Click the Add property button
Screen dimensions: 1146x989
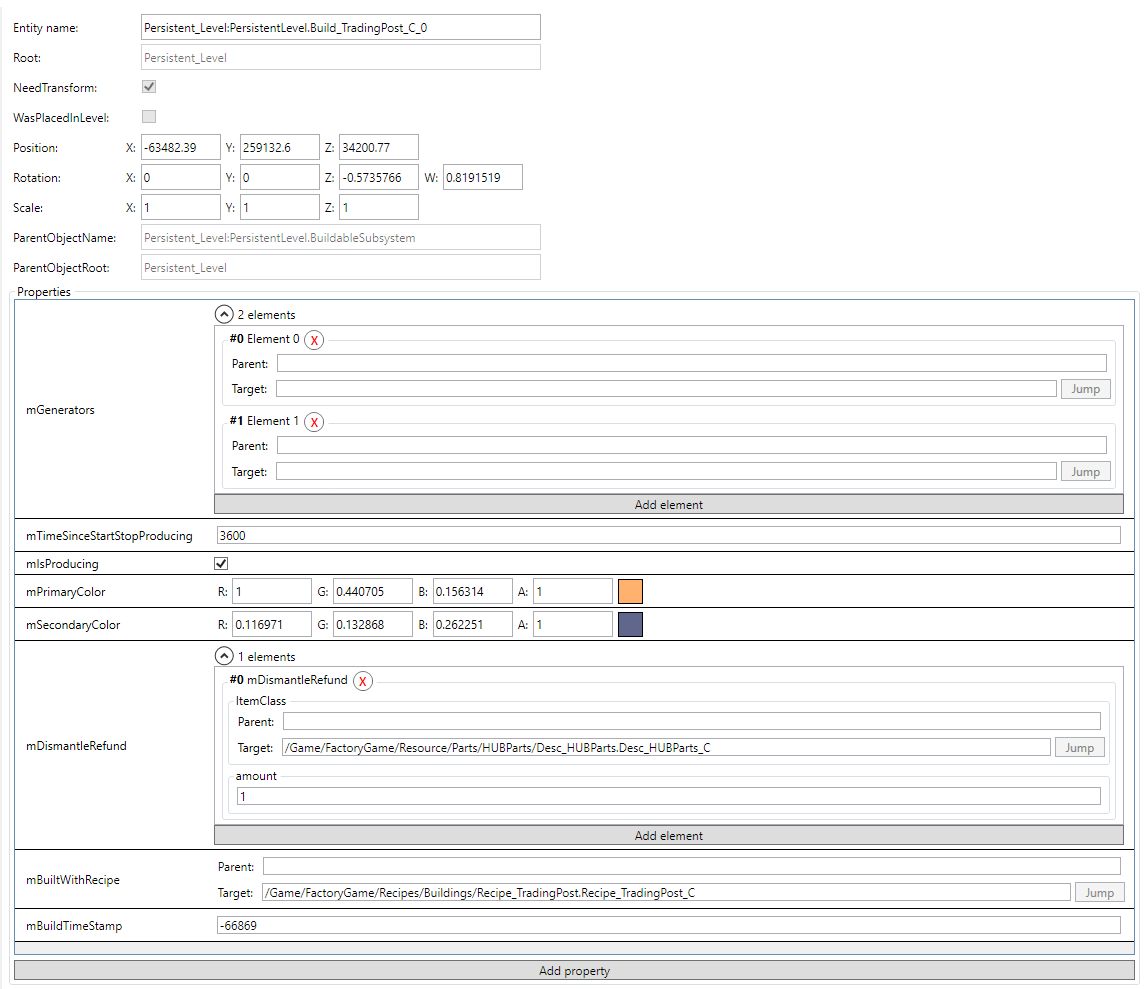[574, 971]
